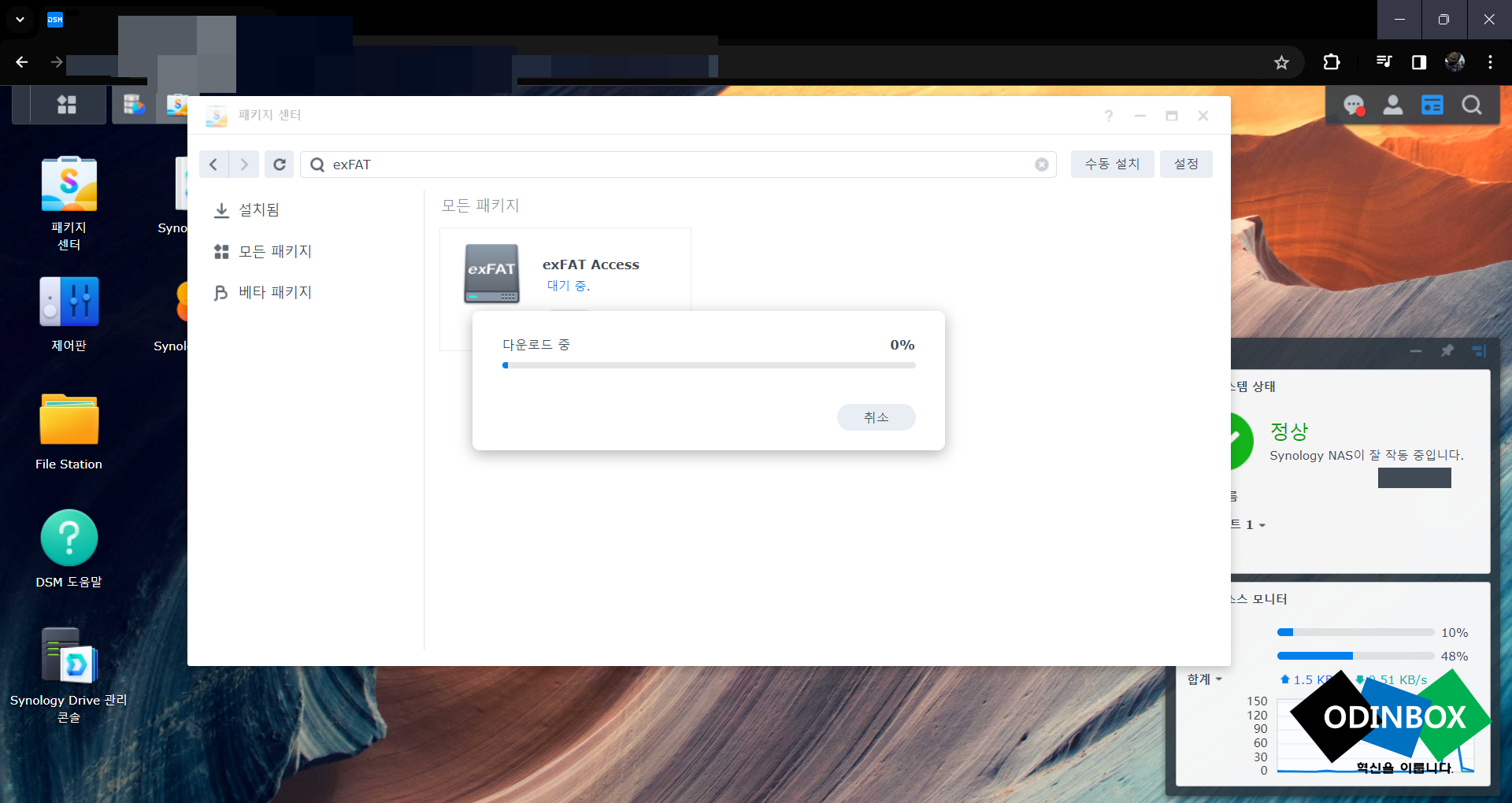Minimize the widget panel
The width and height of the screenshot is (1512, 803).
(x=1416, y=351)
